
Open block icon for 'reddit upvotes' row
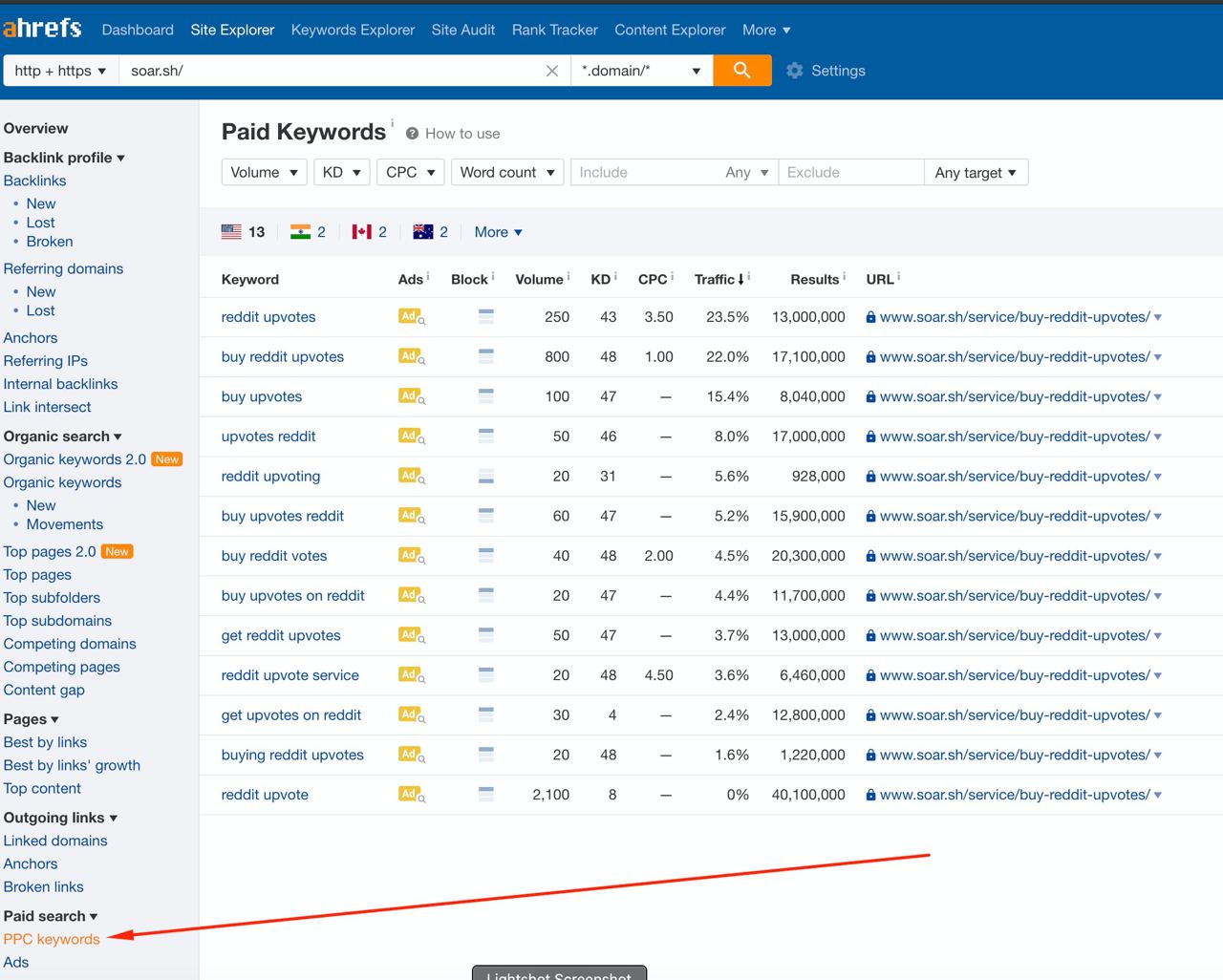(485, 316)
